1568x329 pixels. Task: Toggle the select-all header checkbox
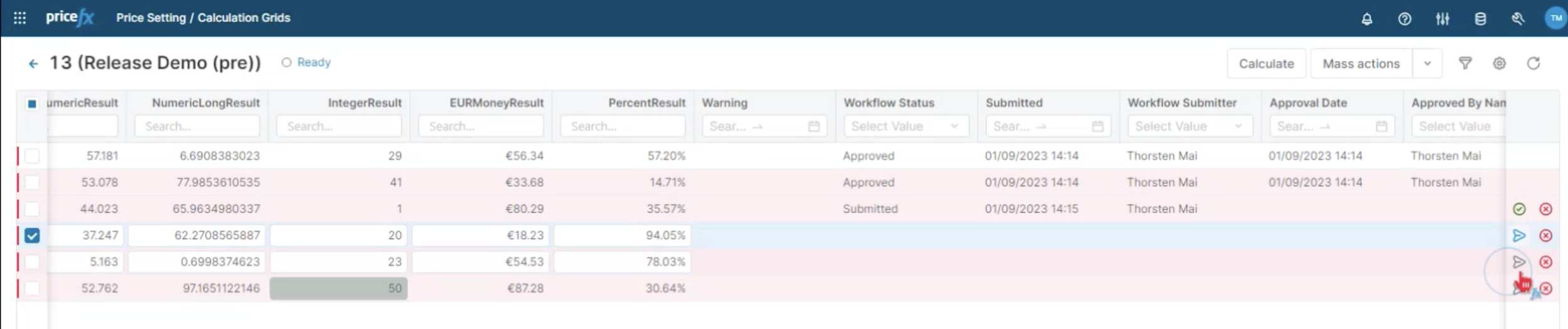(32, 104)
